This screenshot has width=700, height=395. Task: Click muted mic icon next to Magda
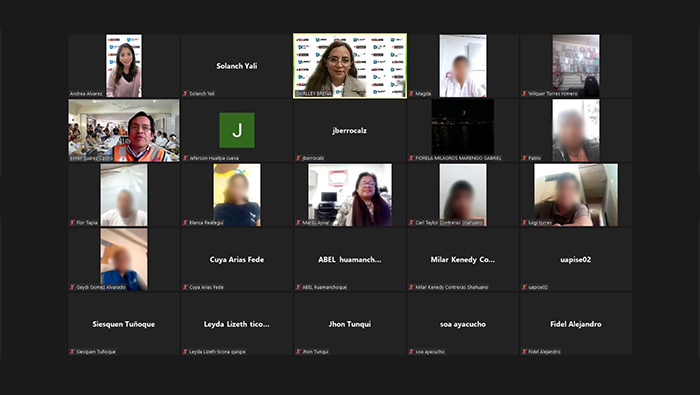411,94
